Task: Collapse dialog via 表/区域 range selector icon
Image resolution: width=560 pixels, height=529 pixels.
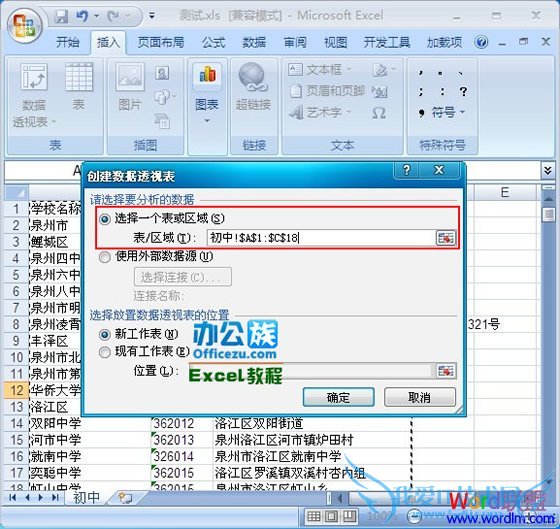Action: [446, 238]
